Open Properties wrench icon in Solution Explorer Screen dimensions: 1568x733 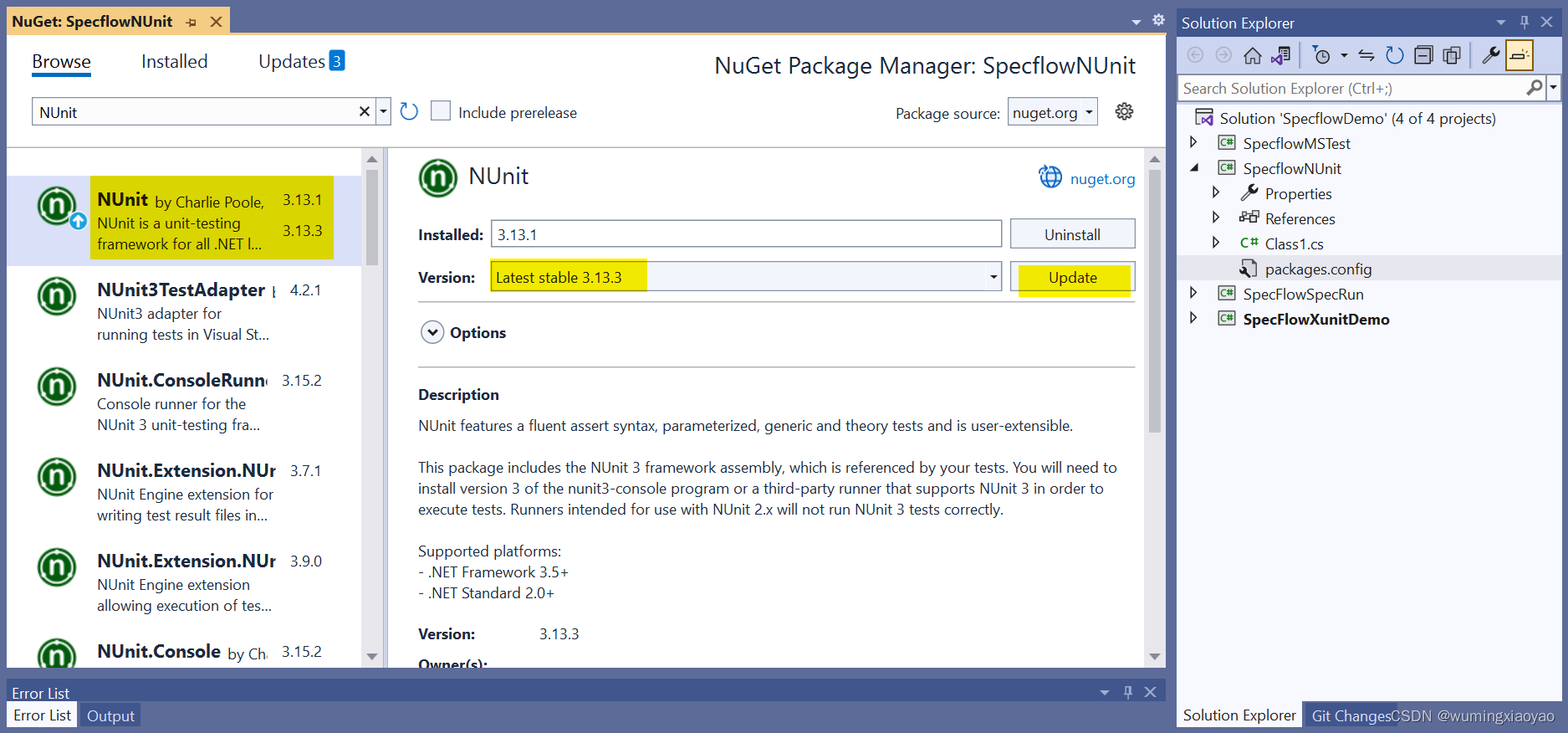[x=1490, y=55]
